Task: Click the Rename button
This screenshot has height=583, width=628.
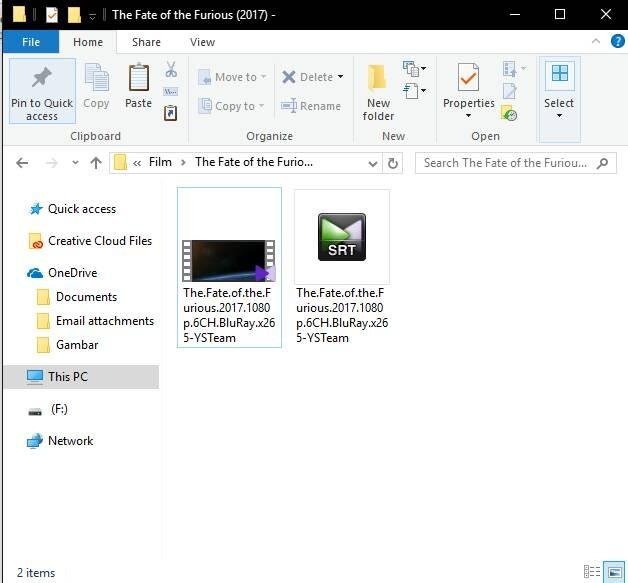Action: click(x=311, y=106)
